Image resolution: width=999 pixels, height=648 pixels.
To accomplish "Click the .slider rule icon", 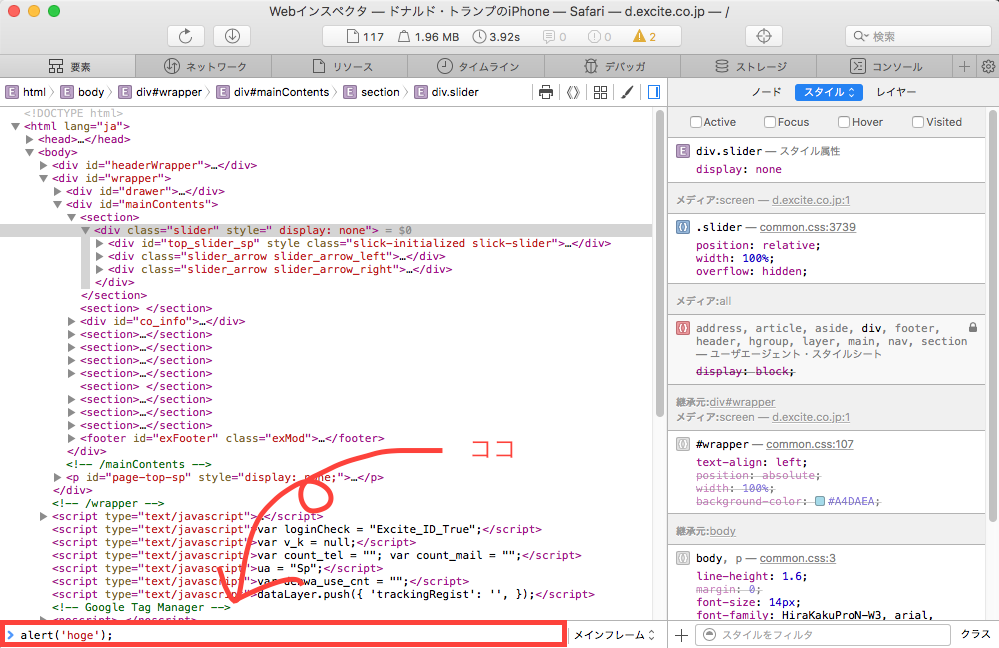I will tap(683, 227).
